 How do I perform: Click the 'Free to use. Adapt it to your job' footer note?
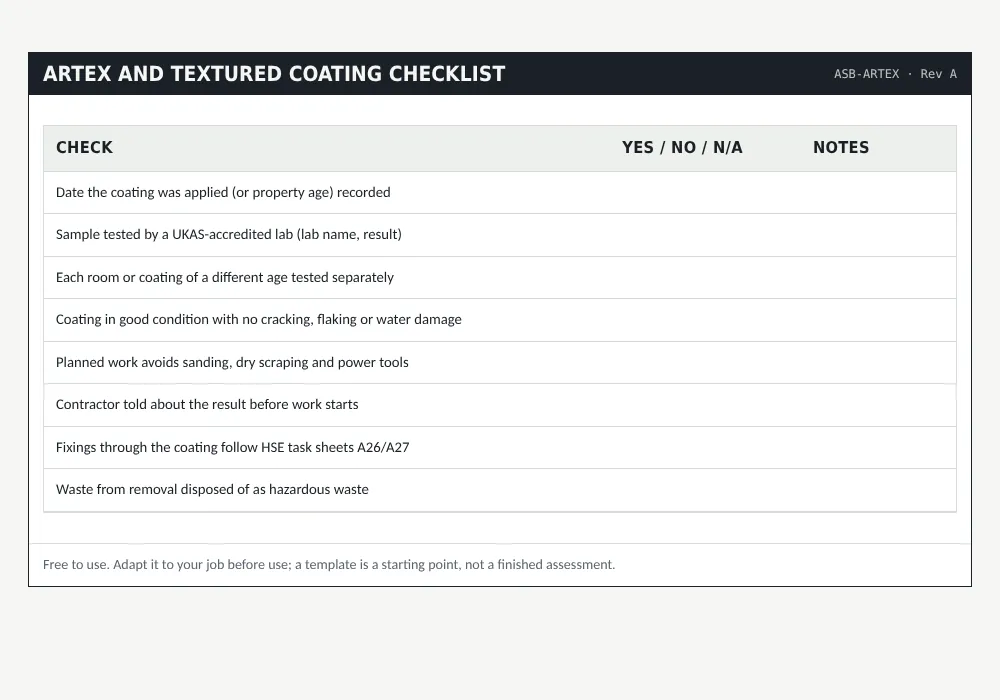(329, 565)
